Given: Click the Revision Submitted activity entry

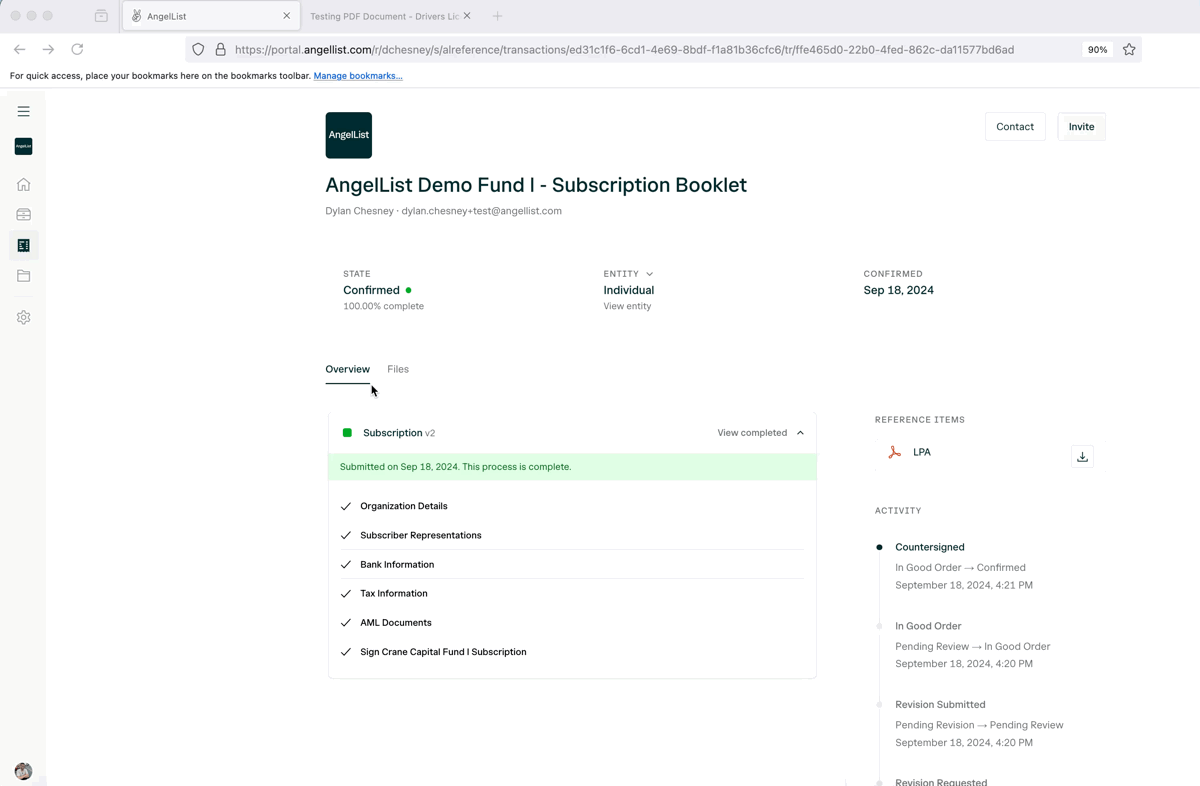Looking at the screenshot, I should pyautogui.click(x=940, y=705).
